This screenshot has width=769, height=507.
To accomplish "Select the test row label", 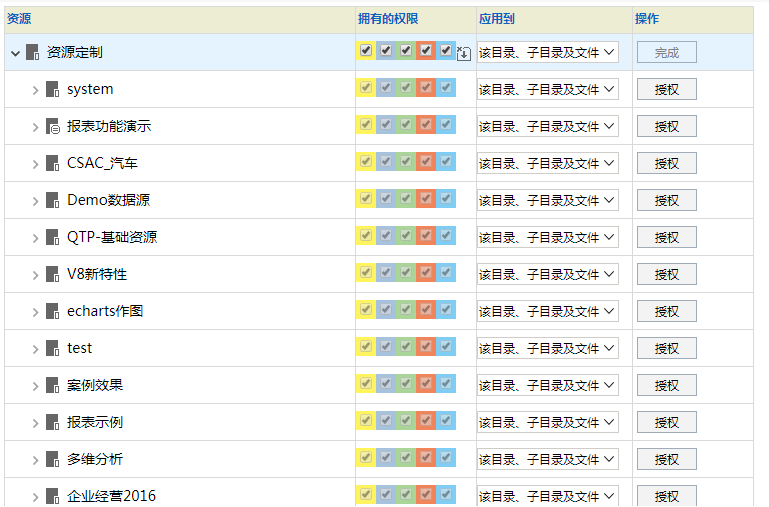I will point(79,348).
